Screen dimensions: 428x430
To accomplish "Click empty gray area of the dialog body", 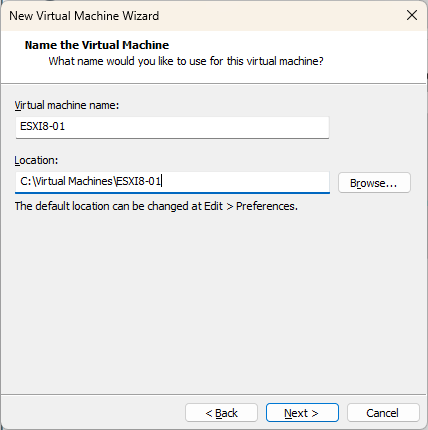I will click(213, 300).
